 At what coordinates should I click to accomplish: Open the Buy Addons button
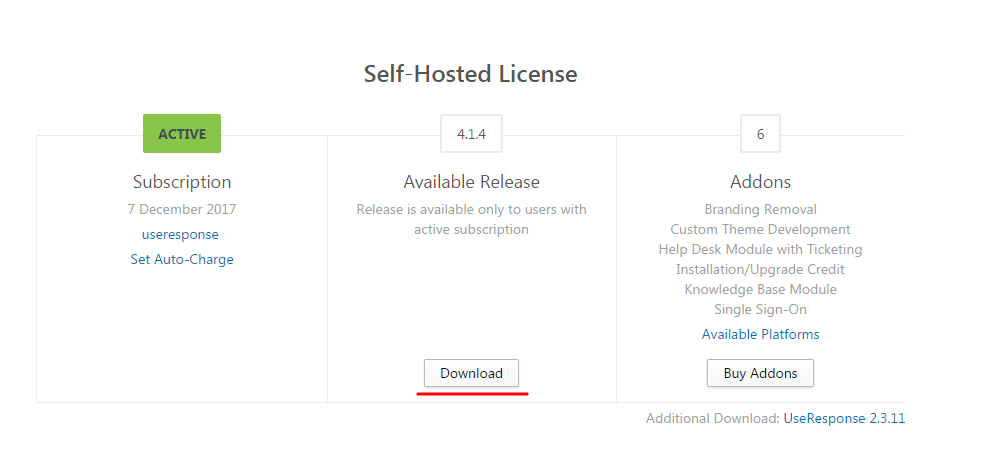(760, 373)
